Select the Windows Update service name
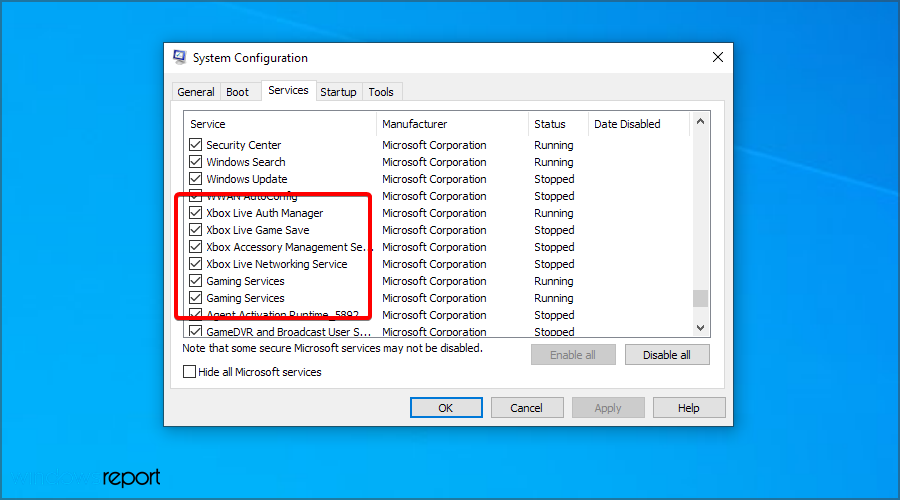The image size is (900, 500). coord(247,179)
